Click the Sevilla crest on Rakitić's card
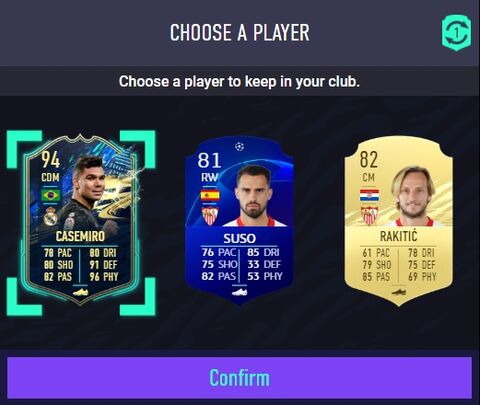The image size is (480, 405). tap(369, 216)
